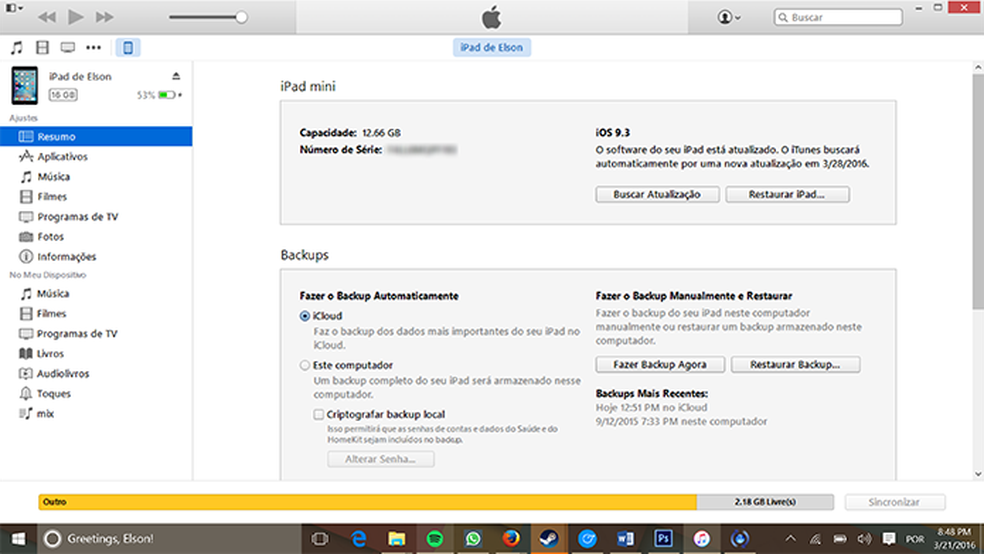Image resolution: width=984 pixels, height=554 pixels.
Task: Open the Windows Start menu
Action: [x=18, y=538]
